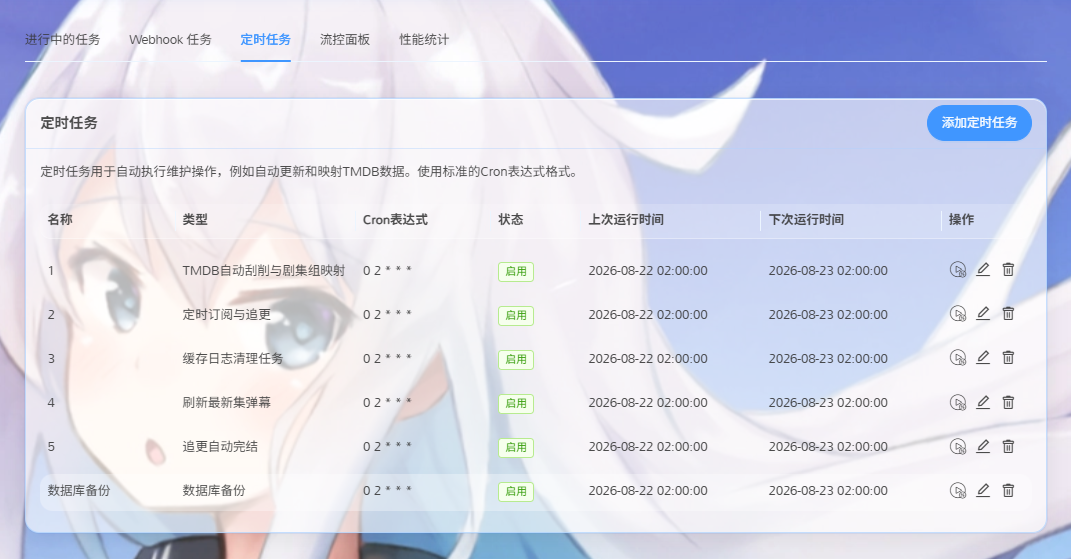Edit the 追更自动完结 task
Image resolution: width=1071 pixels, height=559 pixels.
coord(983,446)
